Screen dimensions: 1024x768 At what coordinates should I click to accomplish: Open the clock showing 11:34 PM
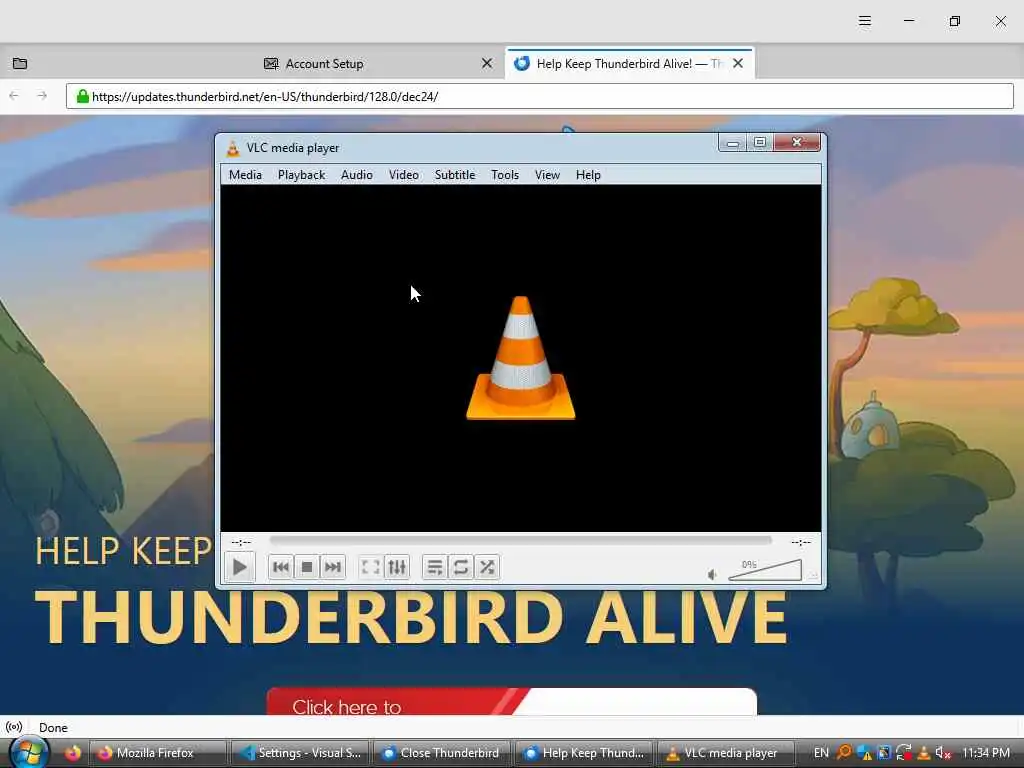[985, 753]
